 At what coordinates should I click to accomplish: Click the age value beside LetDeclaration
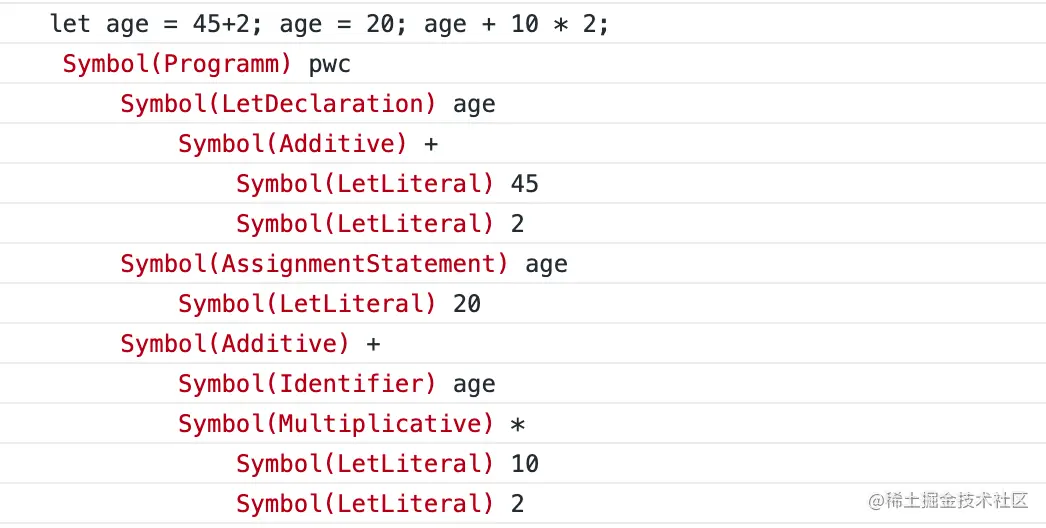(474, 104)
